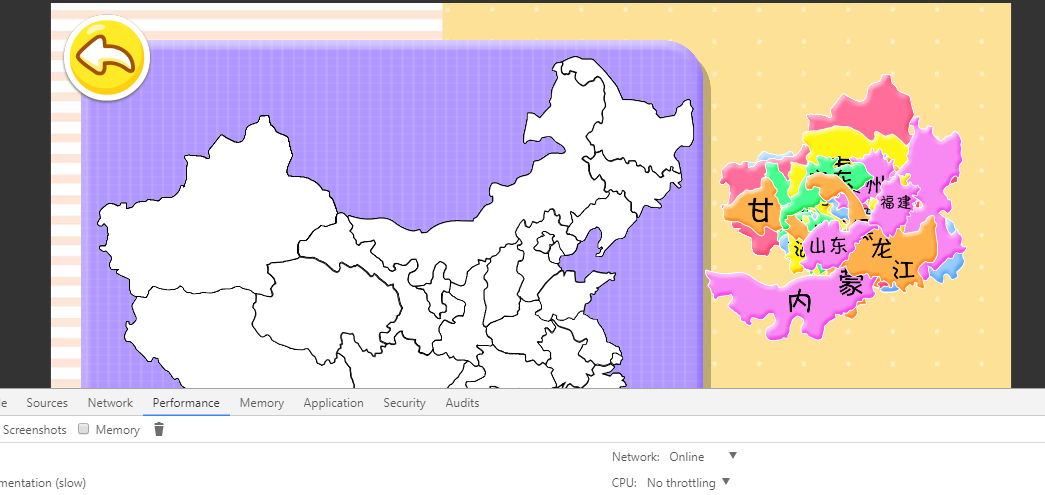The width and height of the screenshot is (1045, 495).
Task: Open the Audits tab
Action: [x=463, y=403]
